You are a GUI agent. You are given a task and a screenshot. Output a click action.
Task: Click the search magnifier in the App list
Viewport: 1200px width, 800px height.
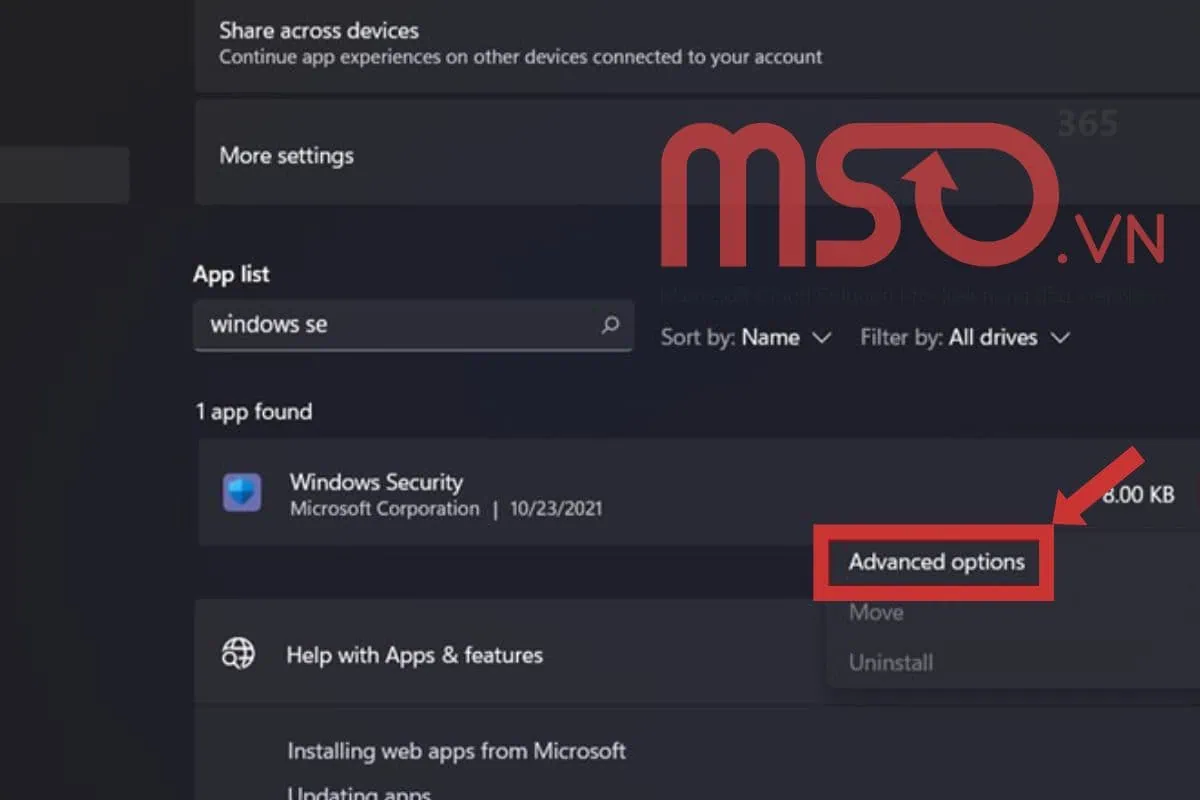(x=610, y=326)
